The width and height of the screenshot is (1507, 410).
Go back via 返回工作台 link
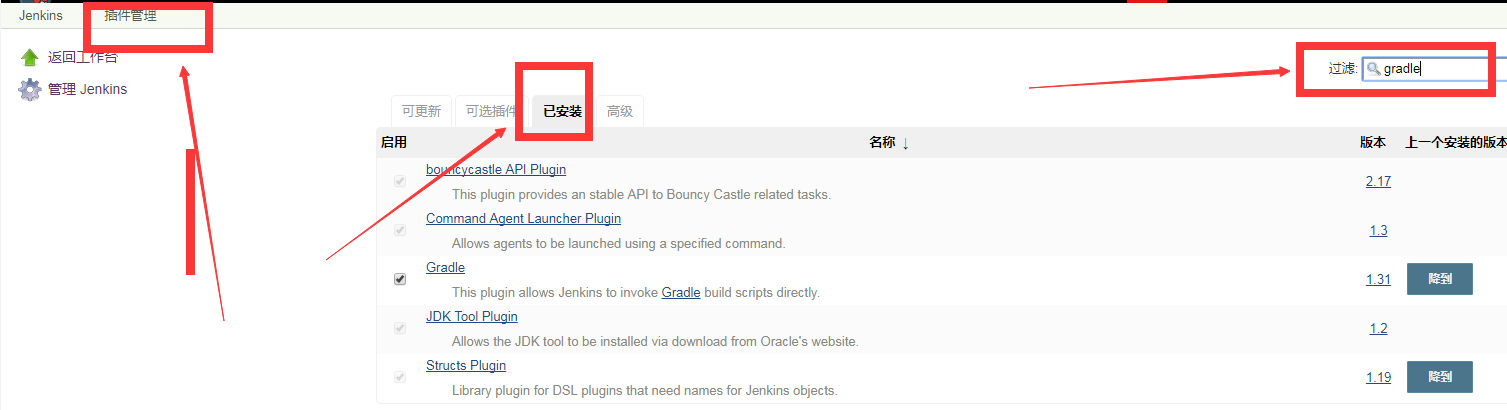(83, 57)
